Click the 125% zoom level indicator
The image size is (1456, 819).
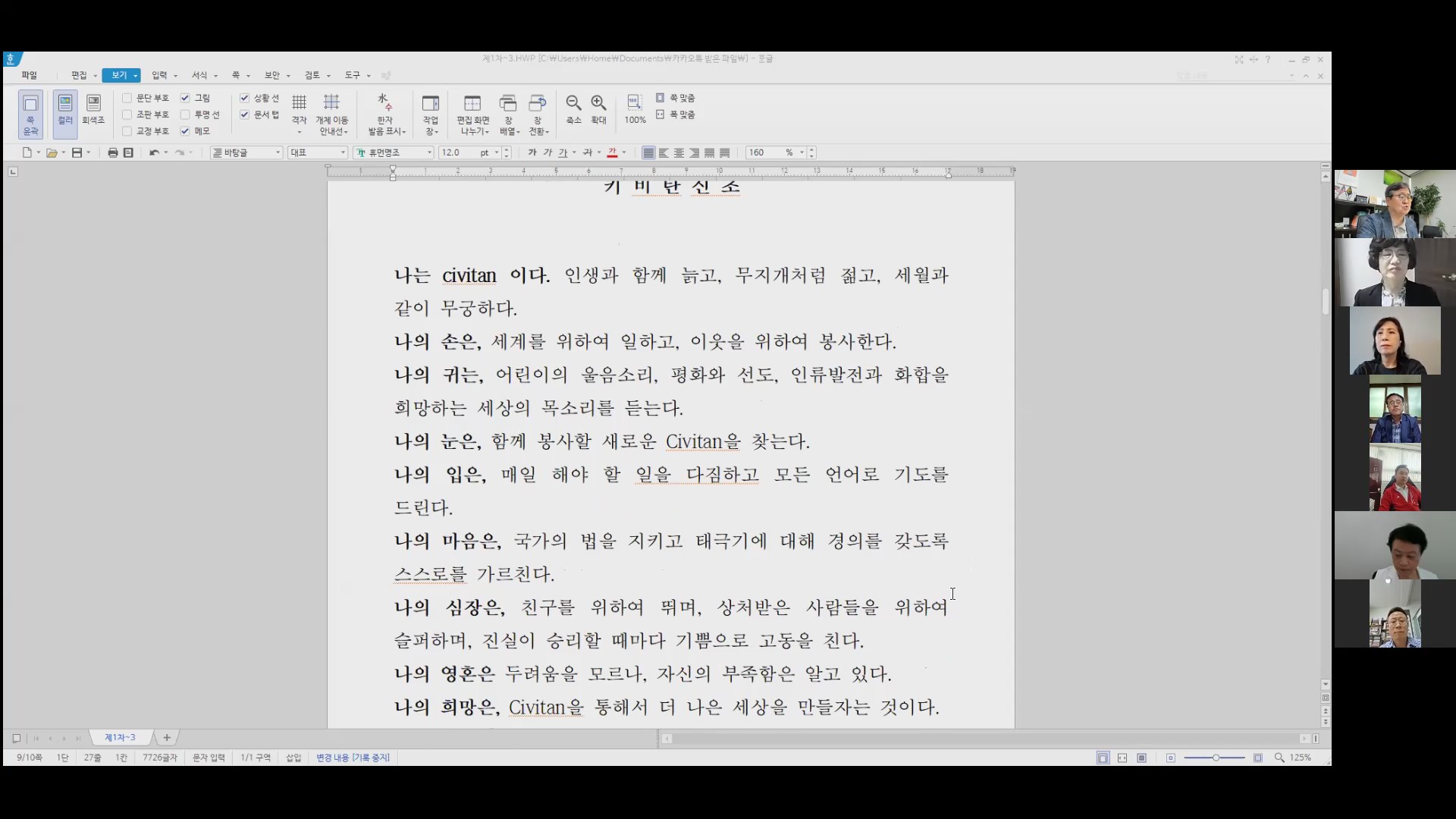[x=1300, y=758]
